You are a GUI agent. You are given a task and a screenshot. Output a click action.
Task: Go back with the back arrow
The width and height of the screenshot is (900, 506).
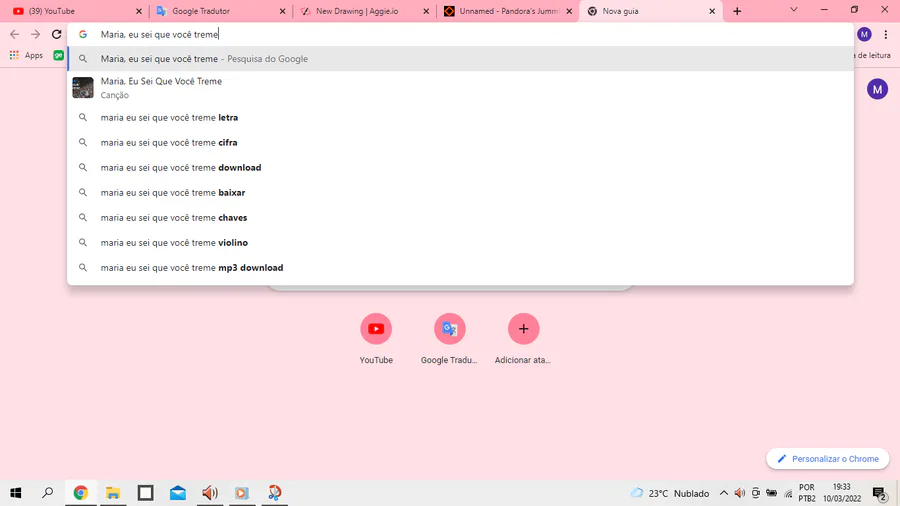[14, 34]
